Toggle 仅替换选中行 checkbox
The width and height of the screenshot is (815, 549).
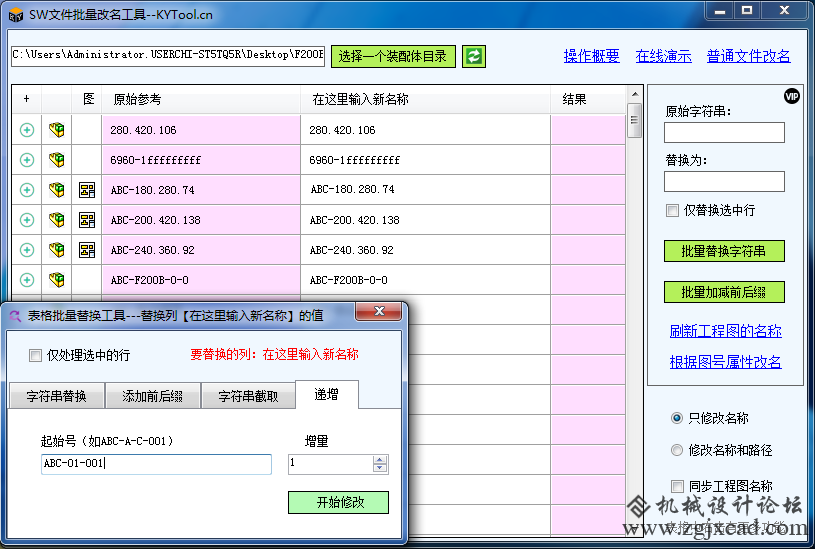tap(672, 210)
